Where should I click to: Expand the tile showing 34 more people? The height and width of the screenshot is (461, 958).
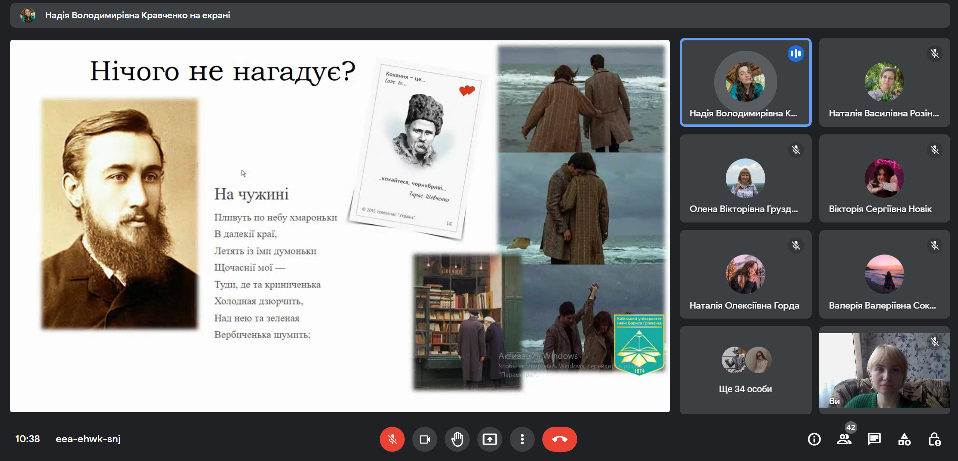pyautogui.click(x=745, y=368)
